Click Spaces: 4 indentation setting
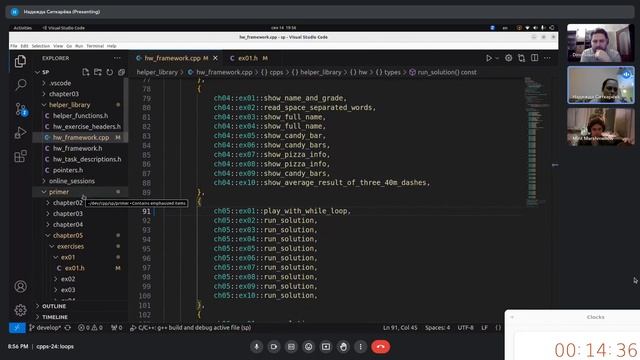The image size is (640, 360). click(x=437, y=328)
